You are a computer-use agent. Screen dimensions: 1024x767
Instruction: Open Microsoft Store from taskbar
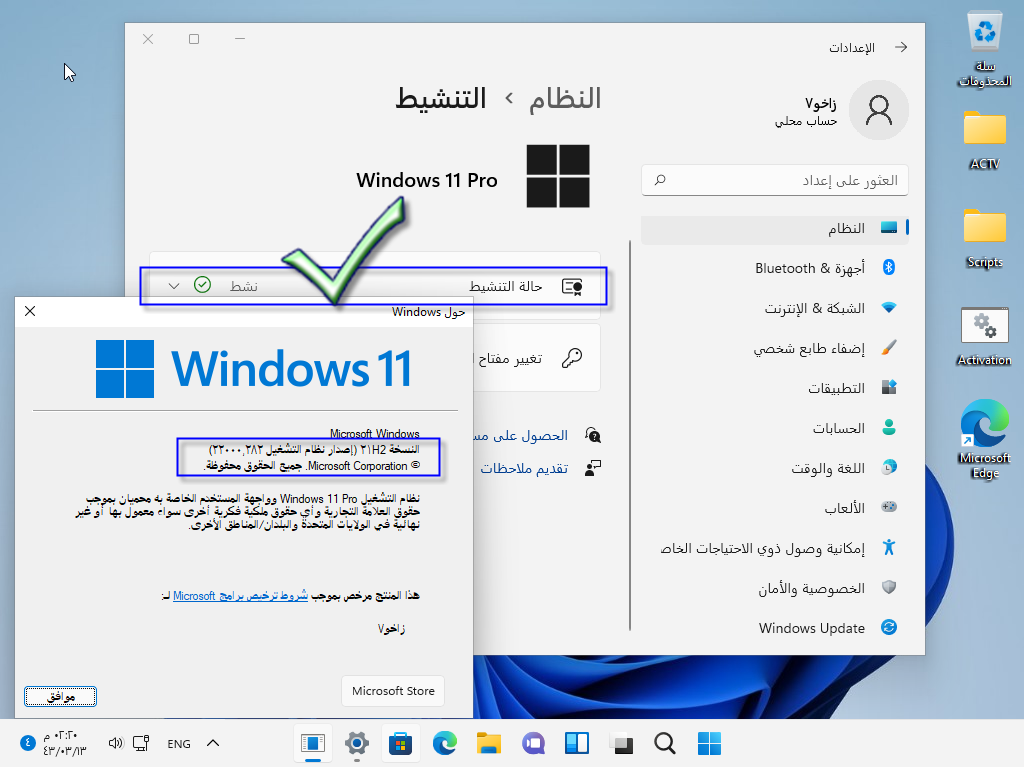click(x=400, y=743)
